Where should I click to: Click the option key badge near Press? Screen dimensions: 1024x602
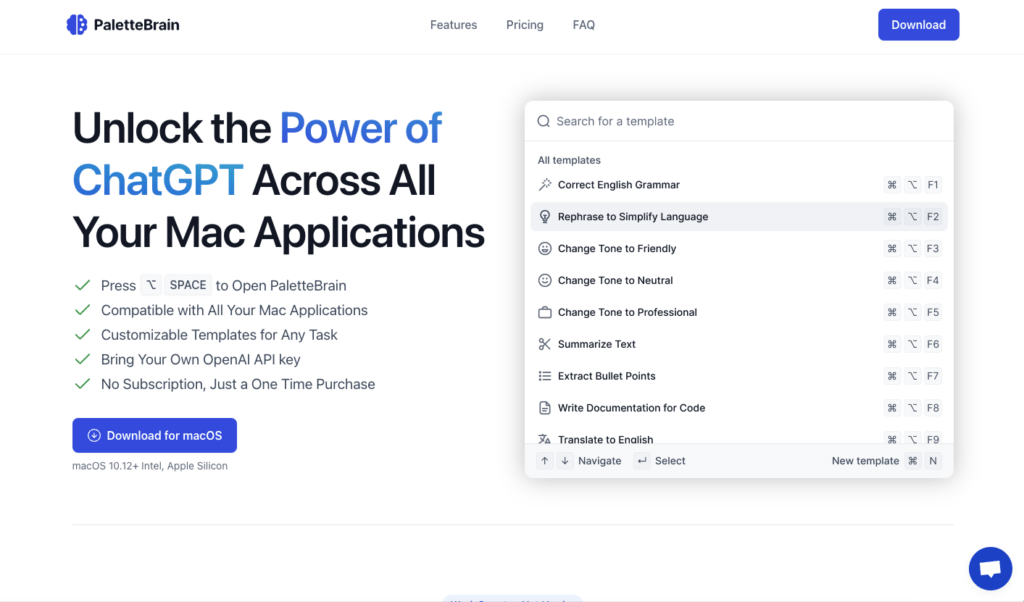pyautogui.click(x=151, y=285)
